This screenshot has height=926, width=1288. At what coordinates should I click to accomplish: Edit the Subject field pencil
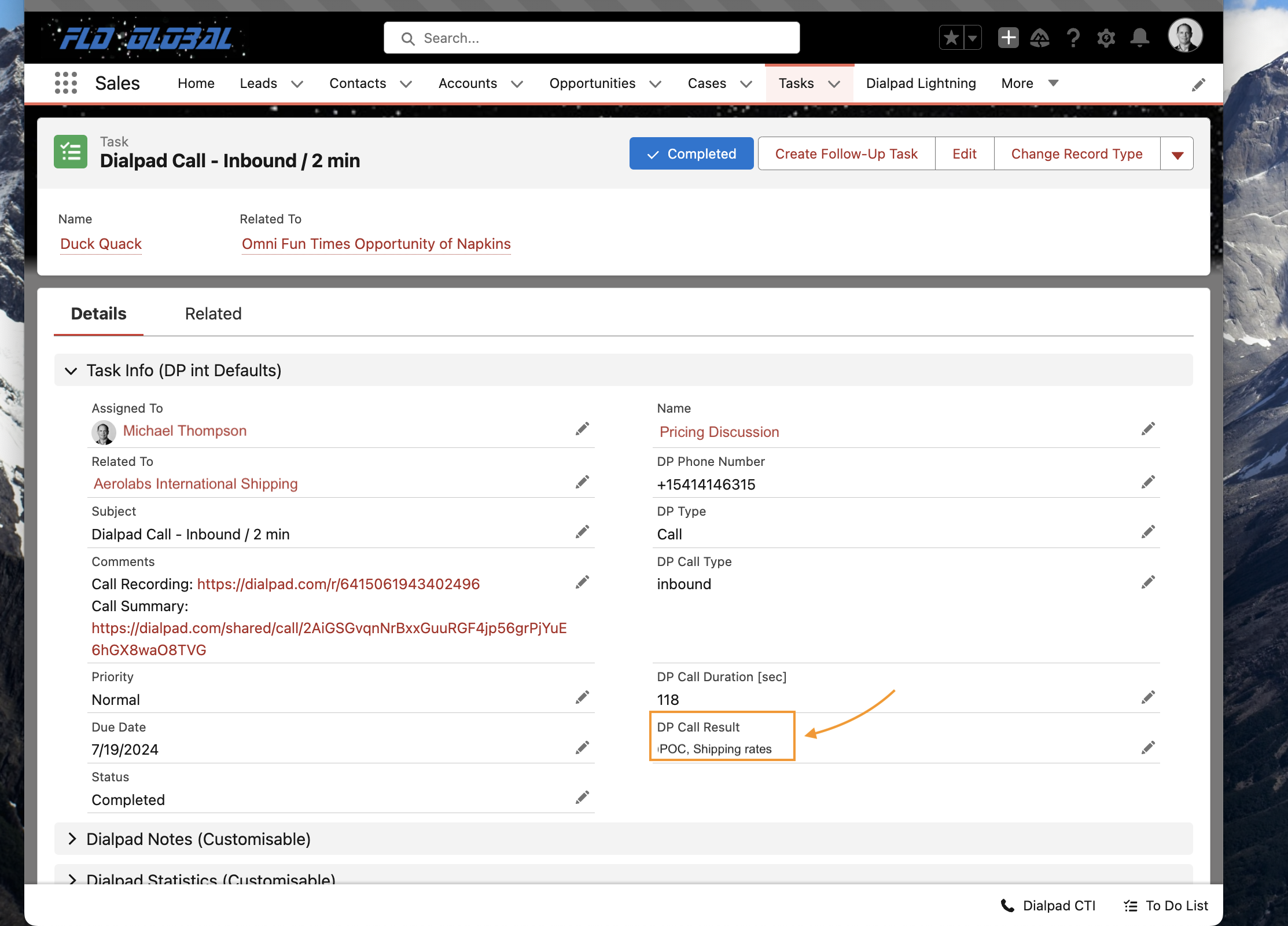pos(582,532)
